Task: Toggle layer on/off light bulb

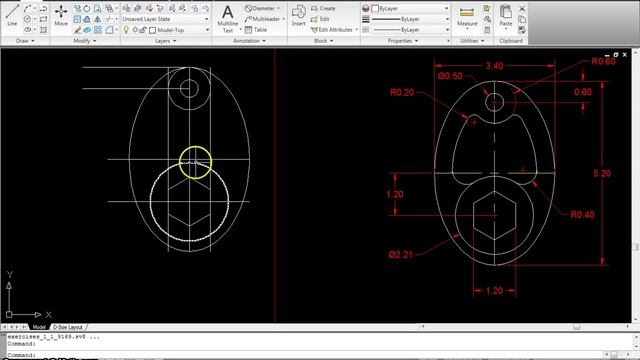Action: 126,30
